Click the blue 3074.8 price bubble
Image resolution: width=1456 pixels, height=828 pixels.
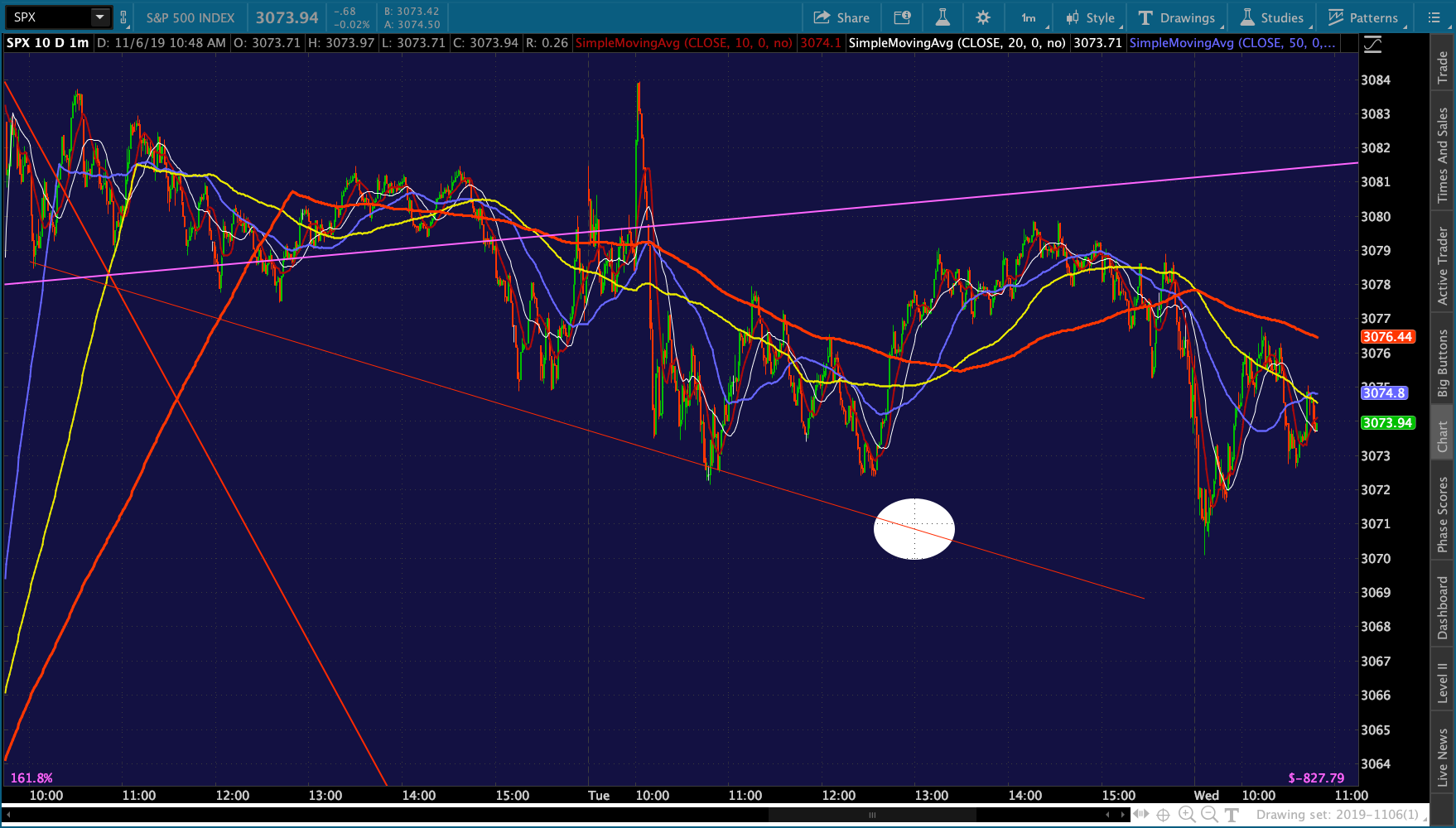click(x=1384, y=392)
